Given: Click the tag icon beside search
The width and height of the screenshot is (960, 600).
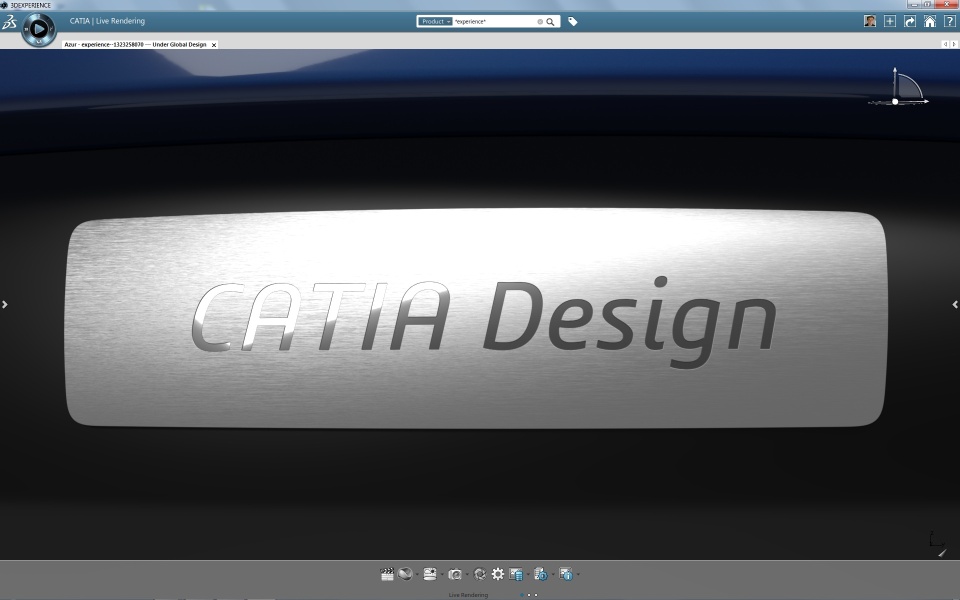Looking at the screenshot, I should pos(572,21).
